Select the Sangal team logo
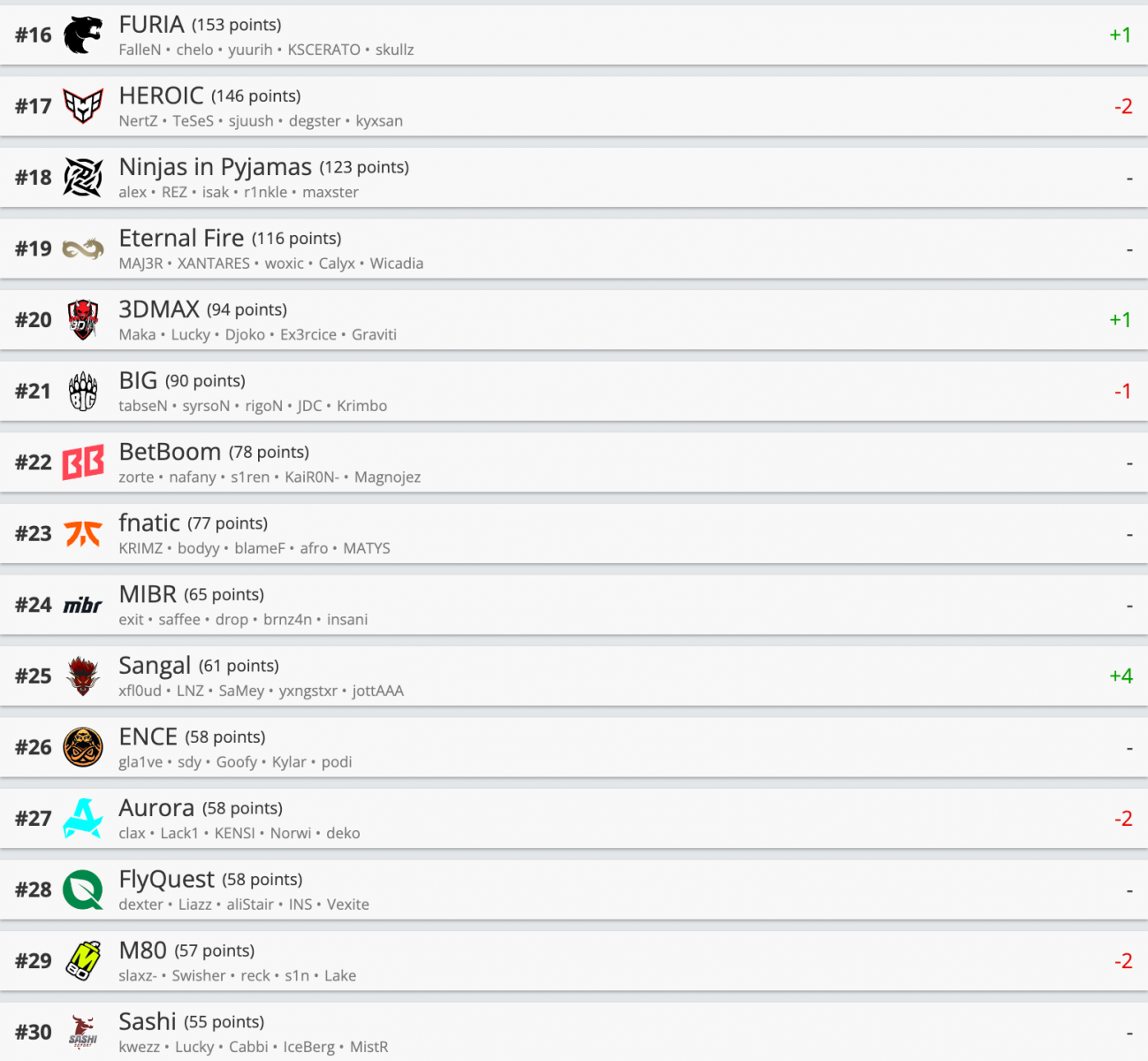Image resolution: width=1148 pixels, height=1061 pixels. pyautogui.click(x=83, y=676)
